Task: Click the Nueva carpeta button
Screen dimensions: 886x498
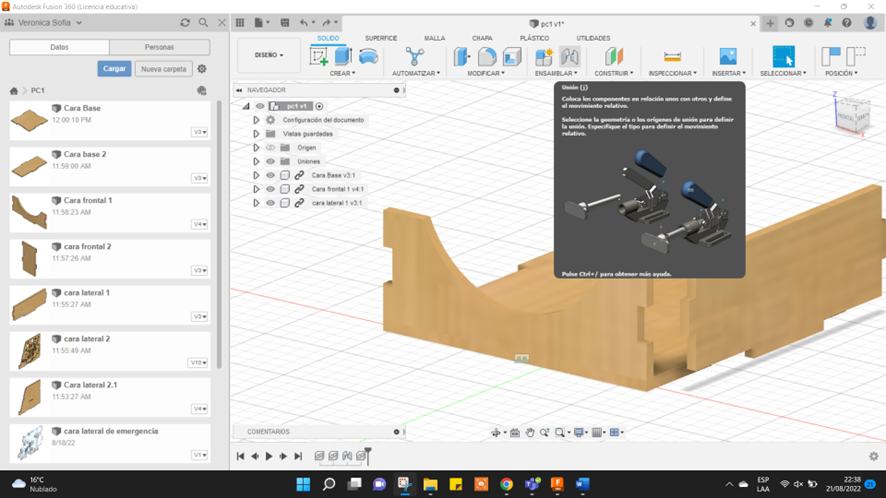Action: click(x=164, y=68)
